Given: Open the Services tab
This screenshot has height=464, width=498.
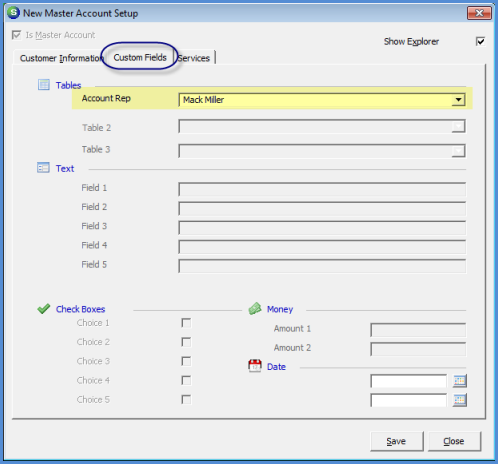Looking at the screenshot, I should [x=194, y=58].
